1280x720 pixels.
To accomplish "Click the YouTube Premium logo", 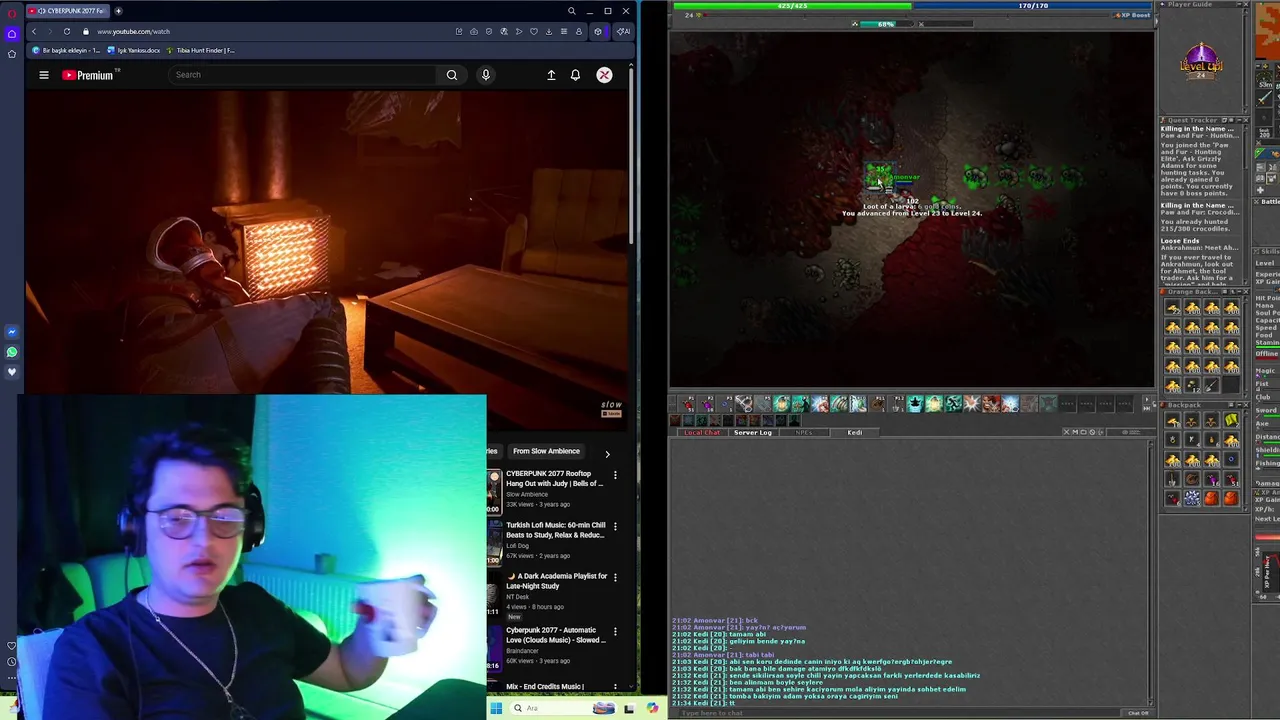I will 90,75.
